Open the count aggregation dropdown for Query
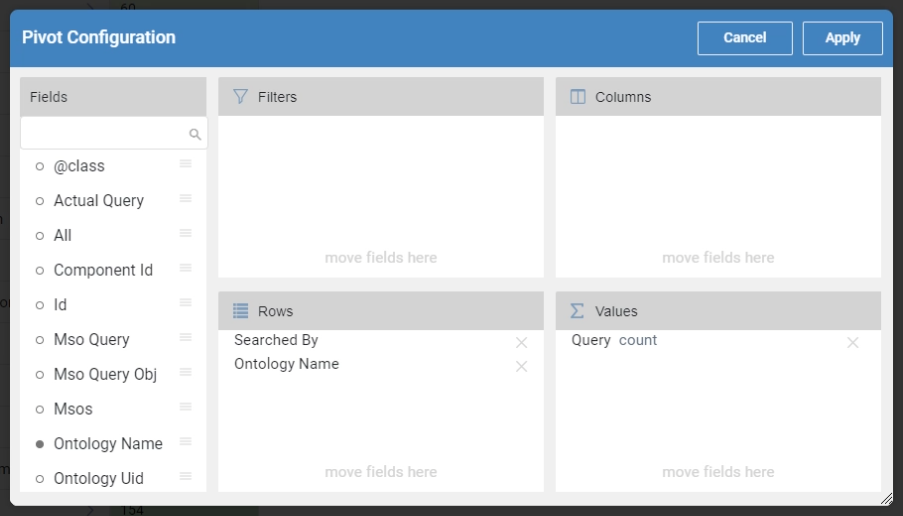903x516 pixels. (x=638, y=340)
